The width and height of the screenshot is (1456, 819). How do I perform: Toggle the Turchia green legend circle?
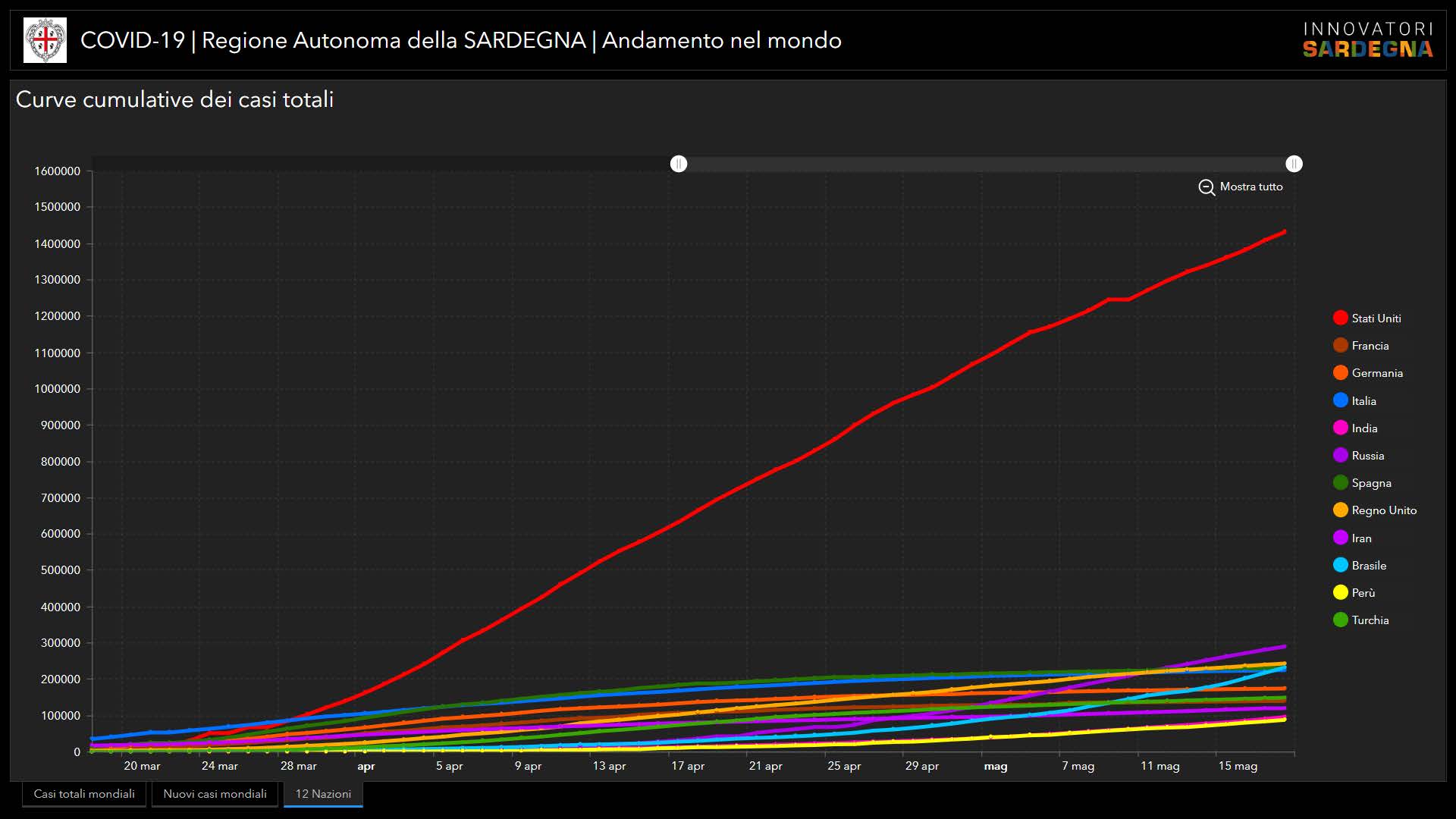point(1340,620)
